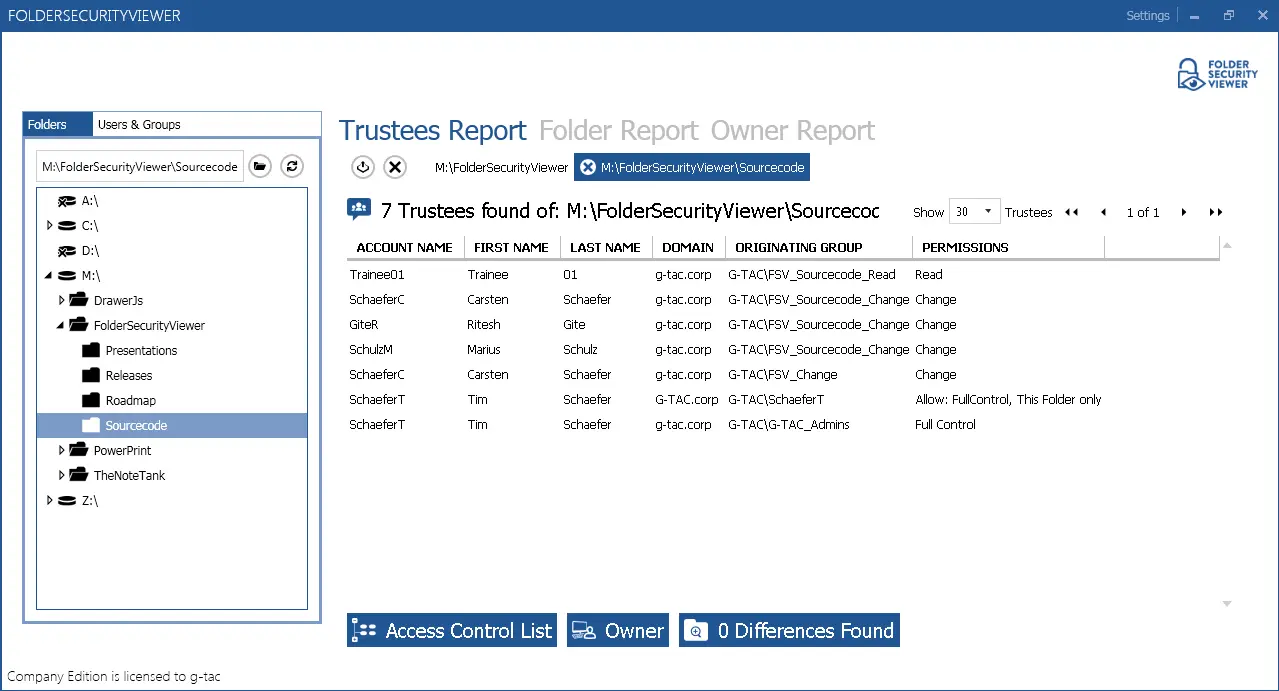The image size is (1279, 691).
Task: Click the "1 of 1" page indicator
Action: [x=1143, y=212]
